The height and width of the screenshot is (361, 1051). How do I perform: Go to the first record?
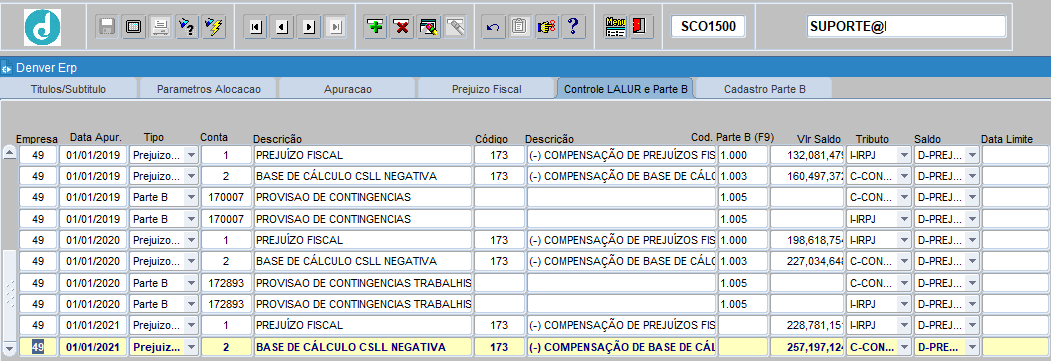point(255,27)
